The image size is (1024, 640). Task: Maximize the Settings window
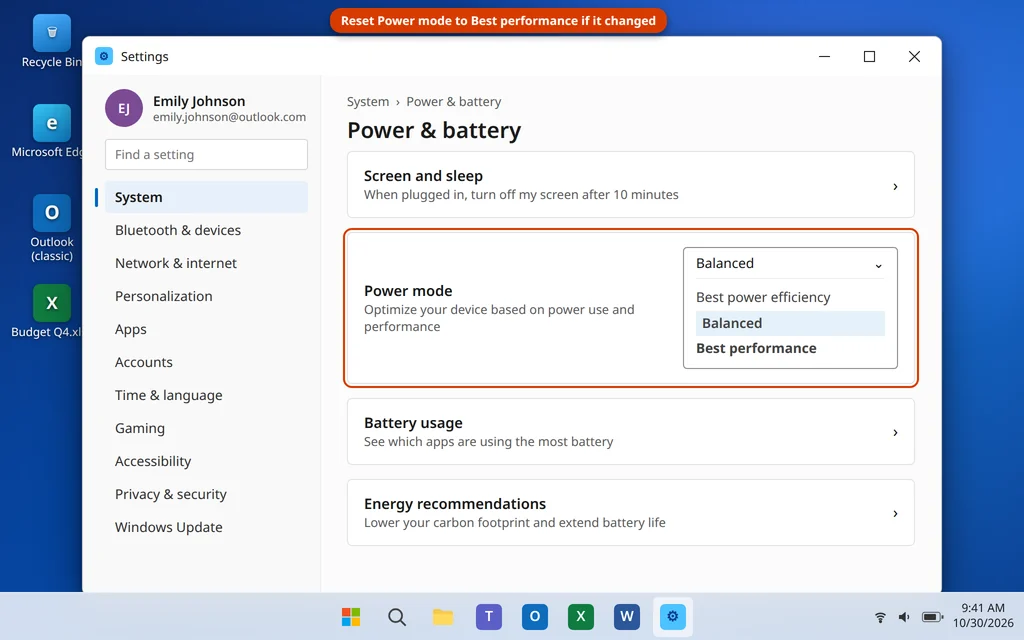tap(869, 56)
